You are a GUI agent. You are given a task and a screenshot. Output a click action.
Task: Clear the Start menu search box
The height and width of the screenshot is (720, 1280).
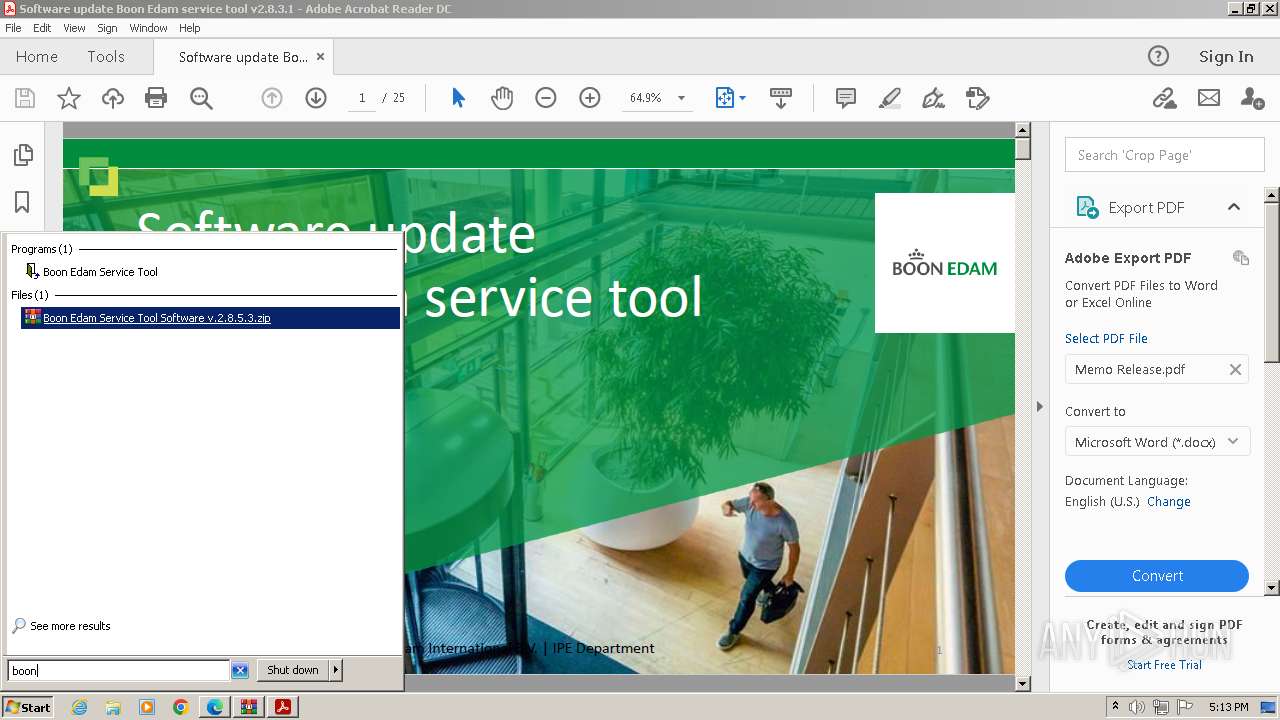(240, 670)
